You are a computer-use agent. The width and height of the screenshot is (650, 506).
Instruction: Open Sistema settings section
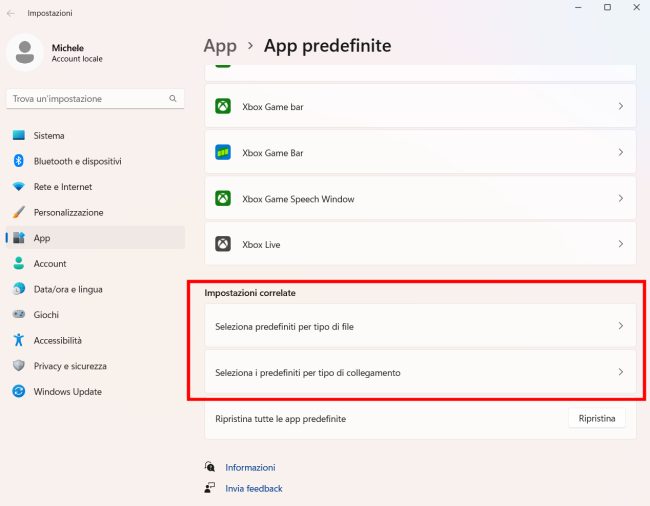95,136
